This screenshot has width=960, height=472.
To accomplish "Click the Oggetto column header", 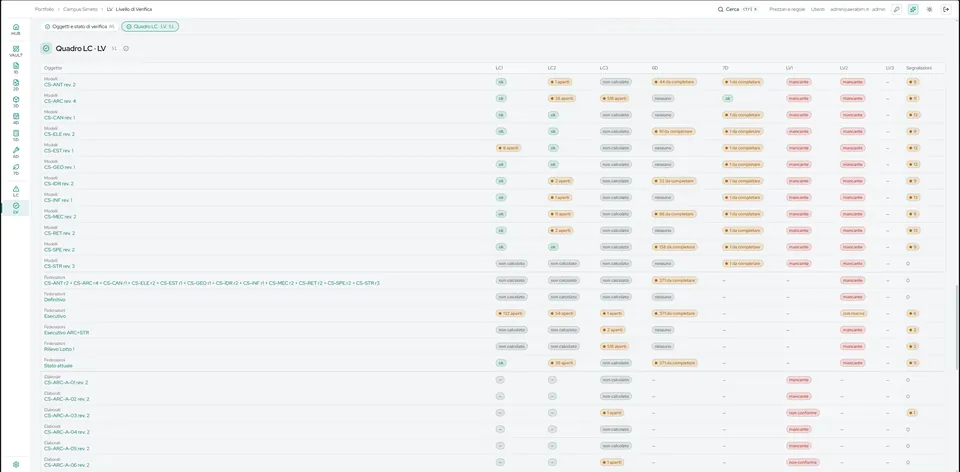I will click(53, 67).
